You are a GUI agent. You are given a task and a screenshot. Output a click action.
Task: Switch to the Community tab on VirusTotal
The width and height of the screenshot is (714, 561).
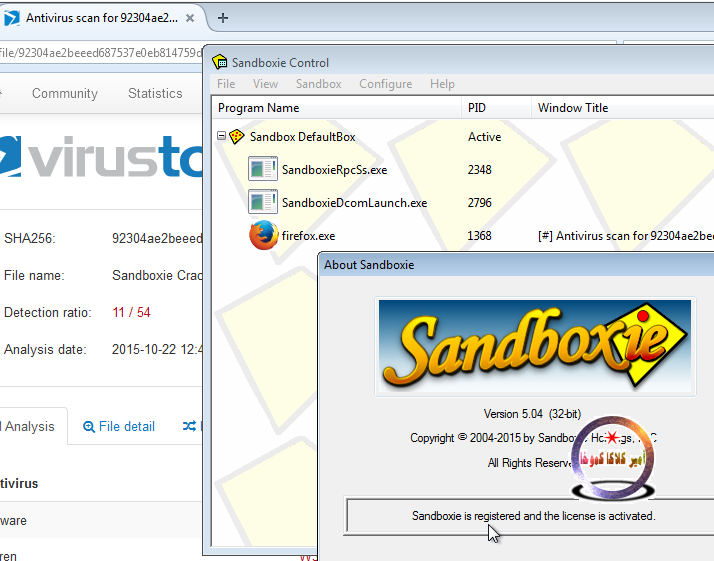pos(65,93)
